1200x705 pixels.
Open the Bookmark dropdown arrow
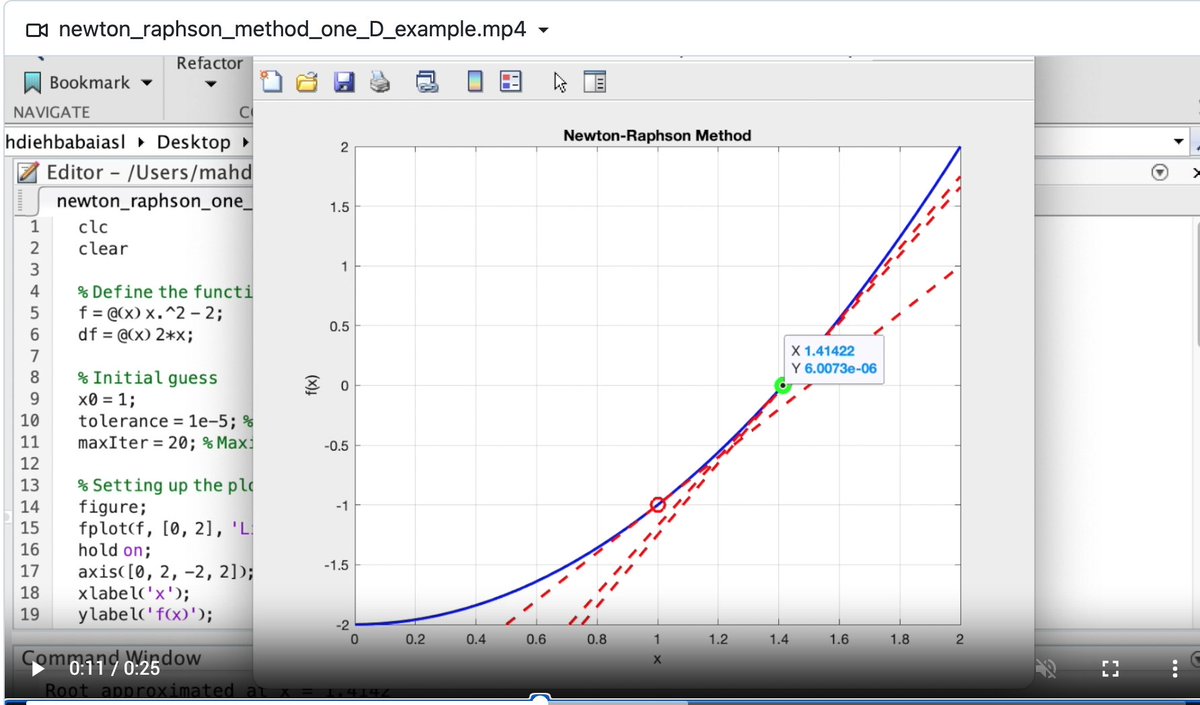(148, 83)
